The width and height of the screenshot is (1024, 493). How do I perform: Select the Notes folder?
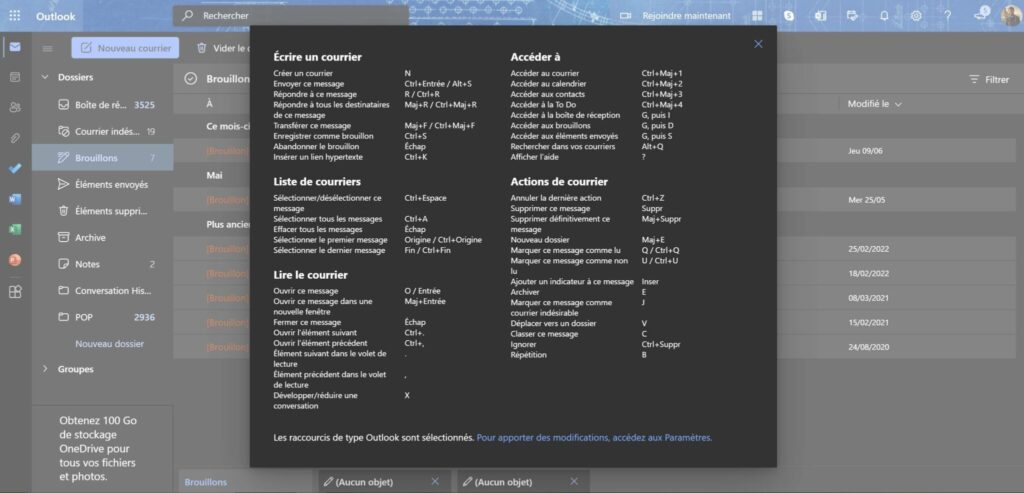[103, 264]
